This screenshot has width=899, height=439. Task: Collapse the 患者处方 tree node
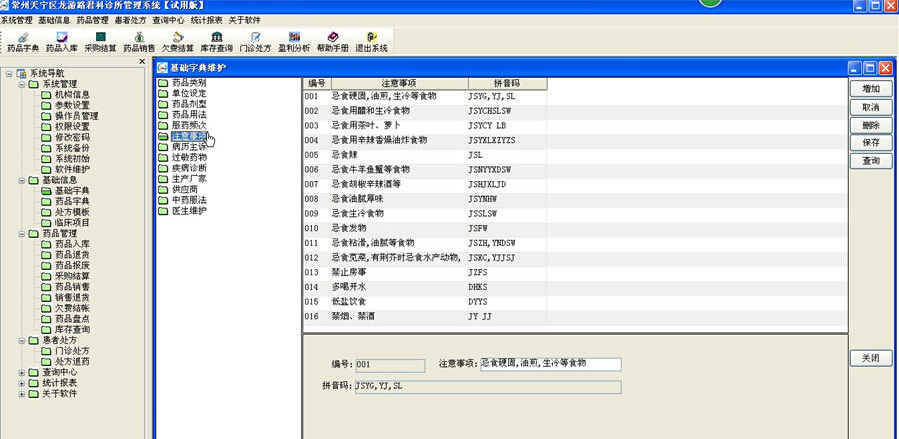pos(22,340)
